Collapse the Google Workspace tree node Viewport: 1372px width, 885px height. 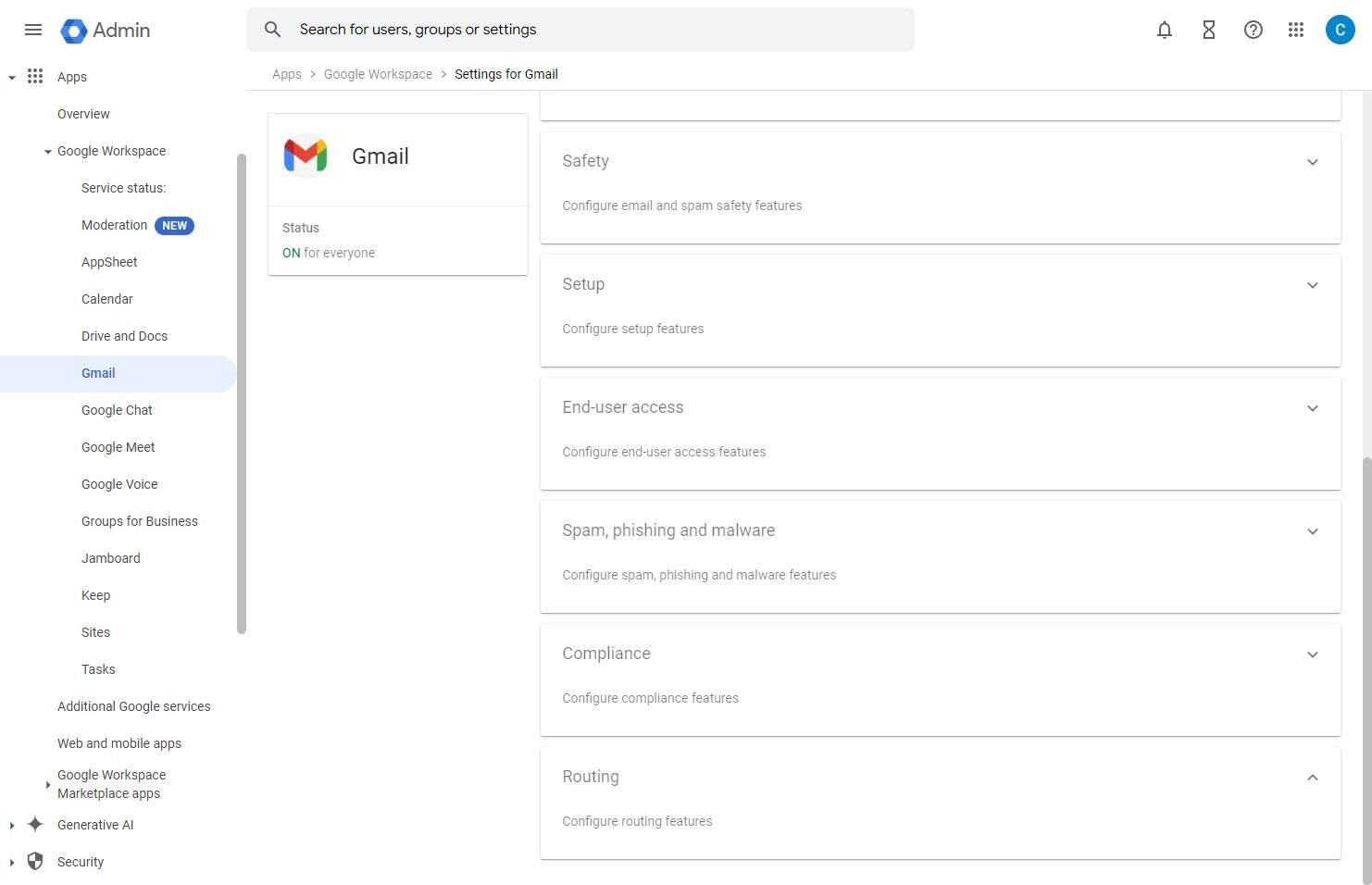pos(48,152)
